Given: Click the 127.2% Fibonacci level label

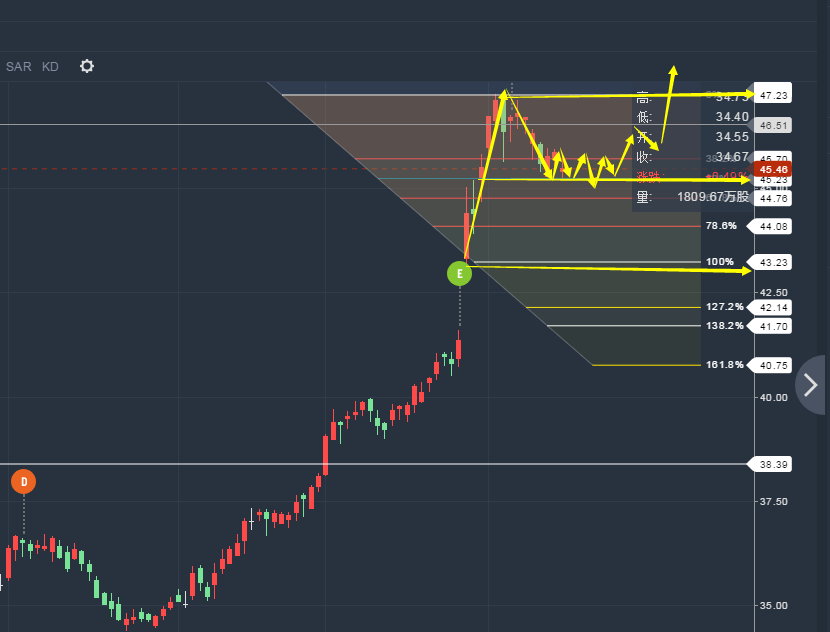Looking at the screenshot, I should tap(725, 307).
